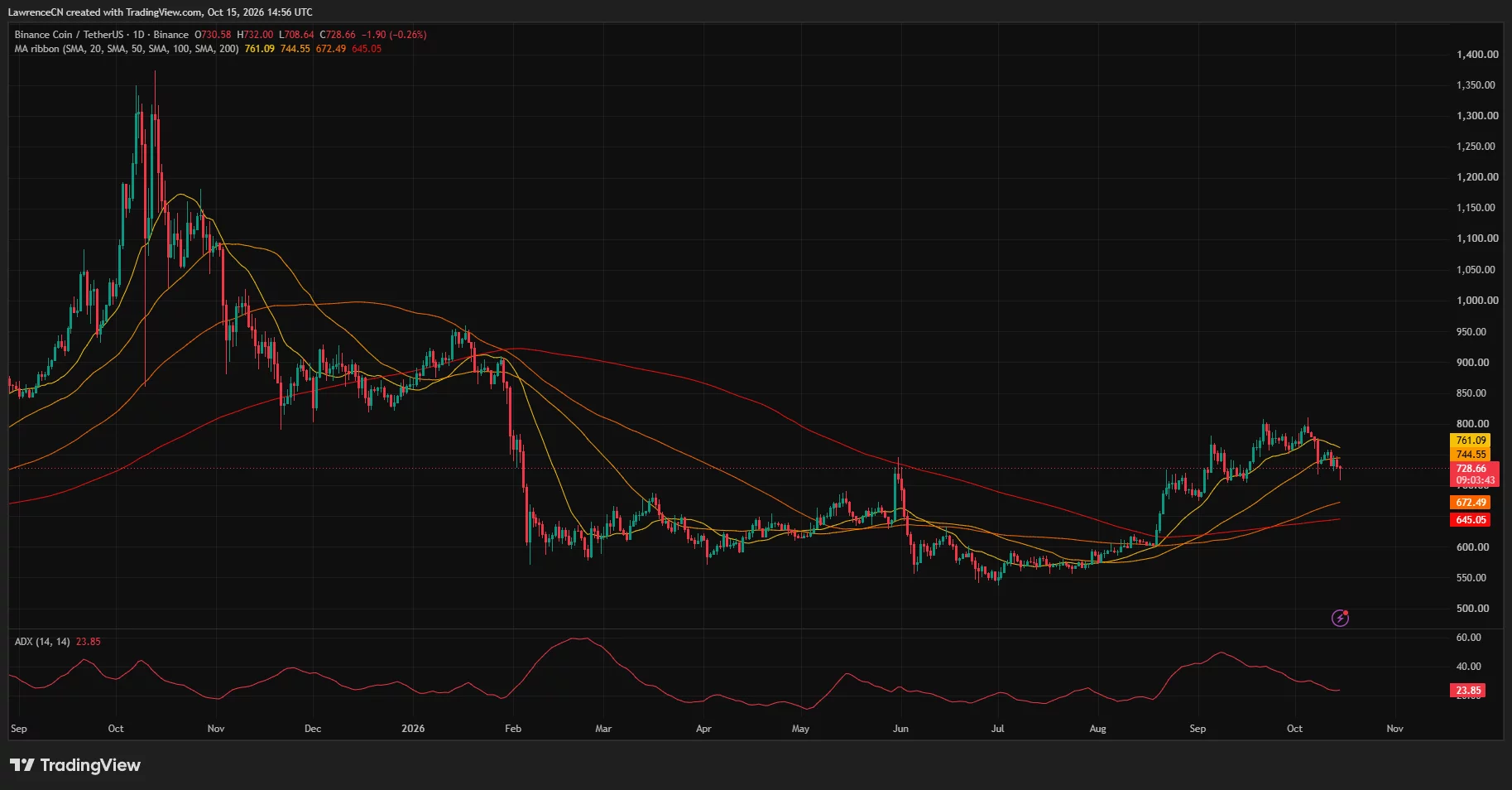Click the 23.85 ADX value label on the axis
Viewport: 1512px width, 790px height.
click(1468, 691)
